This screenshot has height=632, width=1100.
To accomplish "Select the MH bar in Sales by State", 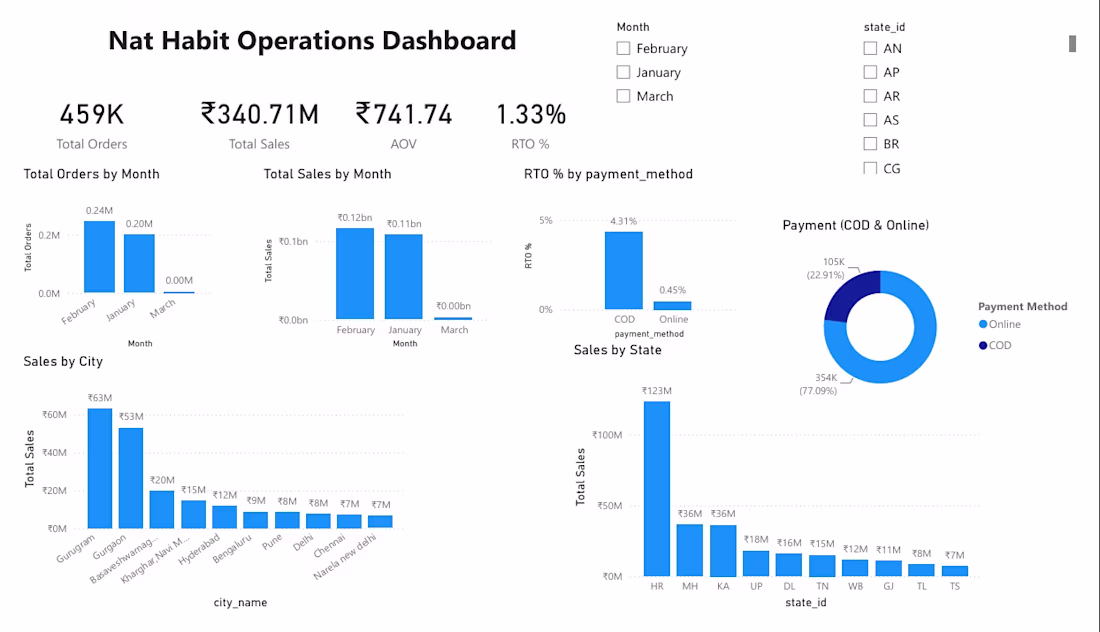I will (690, 550).
